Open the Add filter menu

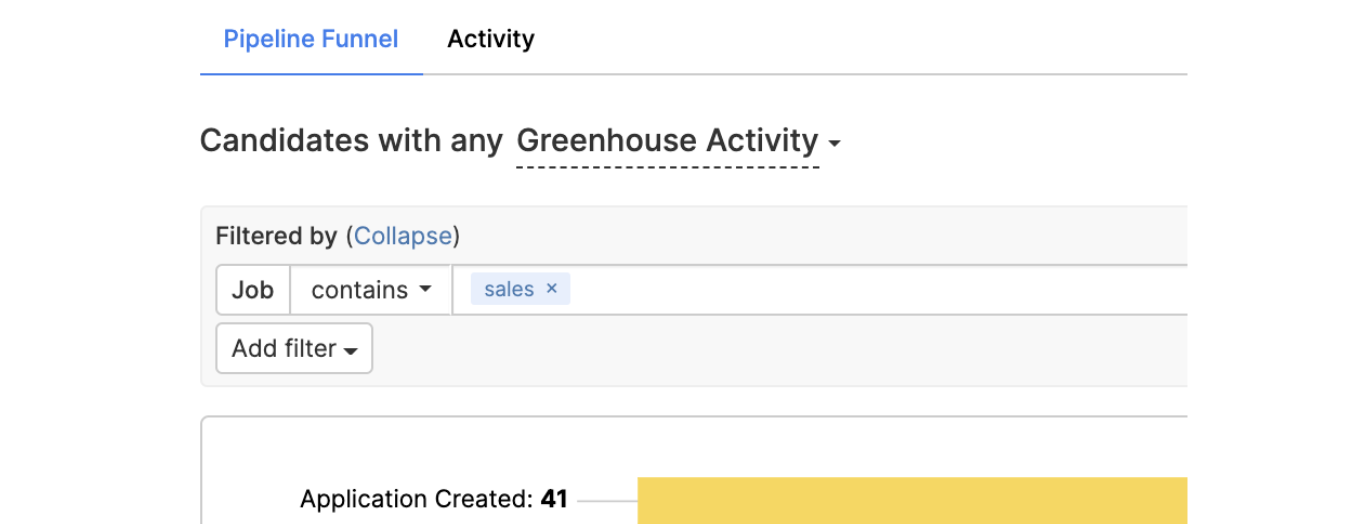[x=295, y=348]
